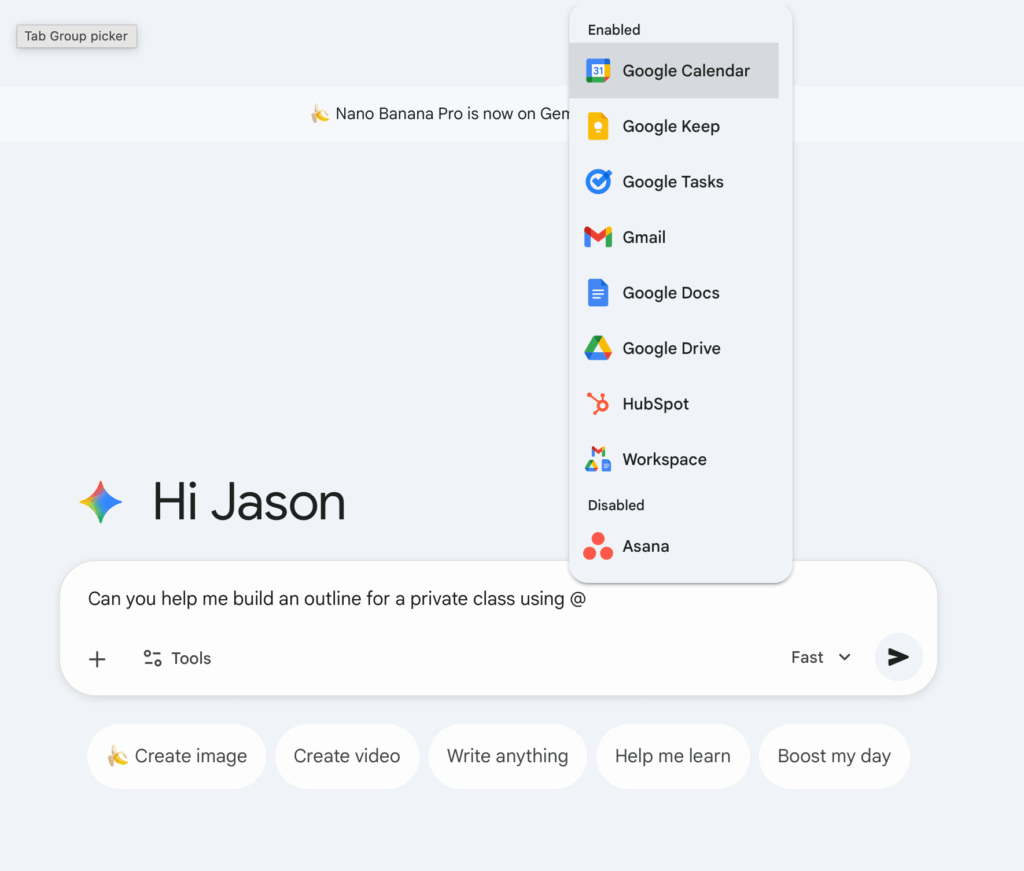Screen dimensions: 1024x871
Task: Select the Workspace apps icon
Action: pyautogui.click(x=598, y=460)
